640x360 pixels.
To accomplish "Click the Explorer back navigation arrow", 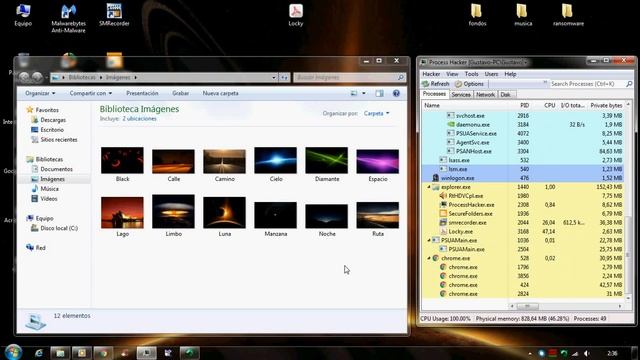I will 24,77.
